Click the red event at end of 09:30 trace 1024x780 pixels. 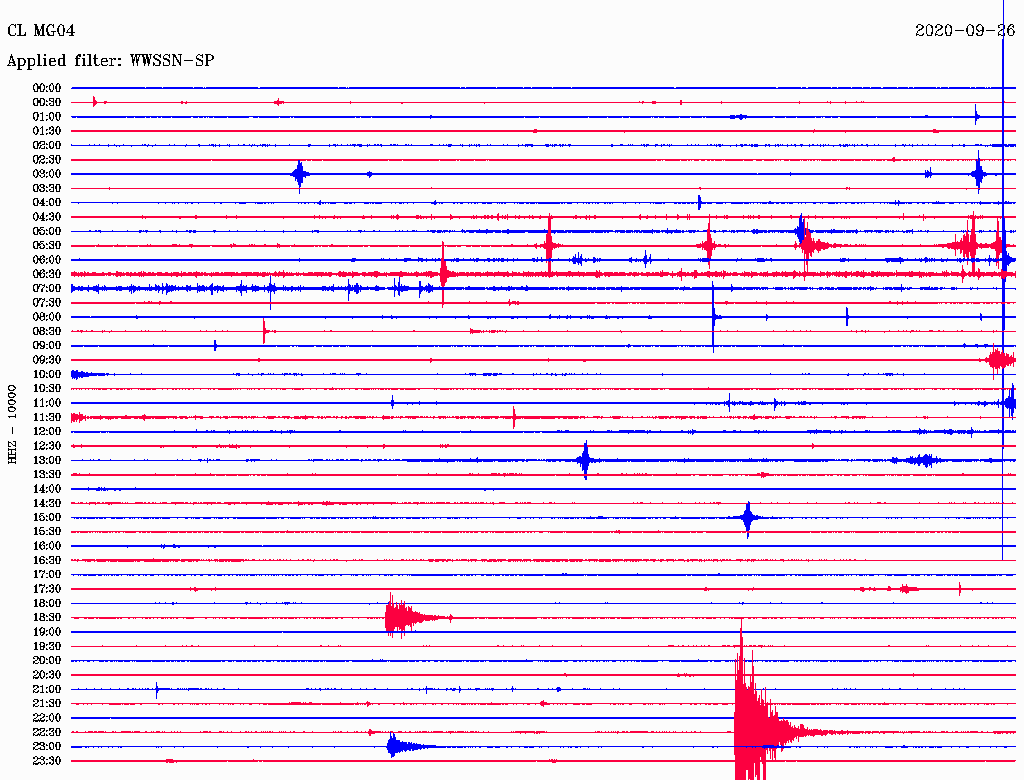(x=999, y=360)
